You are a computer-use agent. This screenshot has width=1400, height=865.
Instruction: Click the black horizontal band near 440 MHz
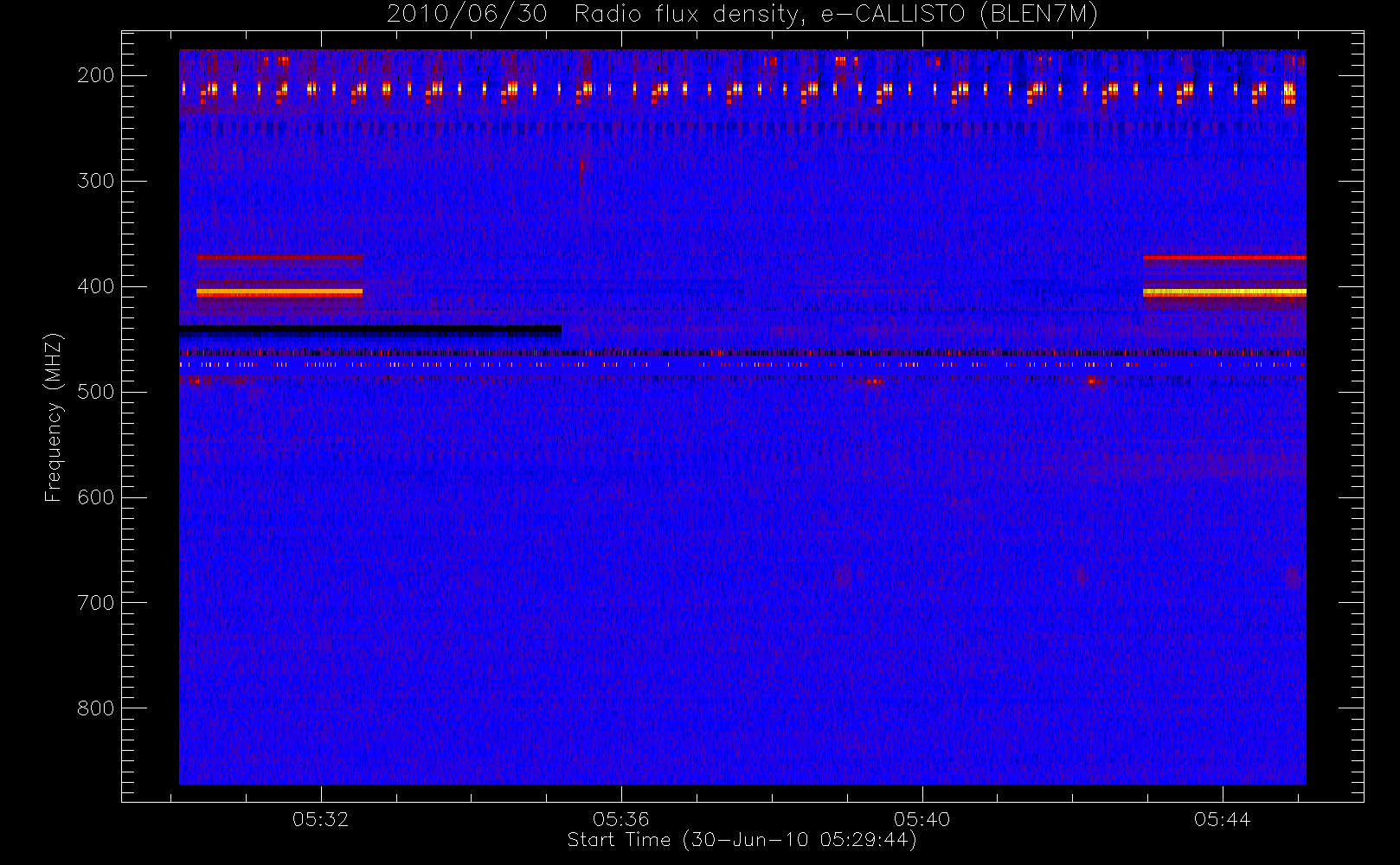pos(370,330)
